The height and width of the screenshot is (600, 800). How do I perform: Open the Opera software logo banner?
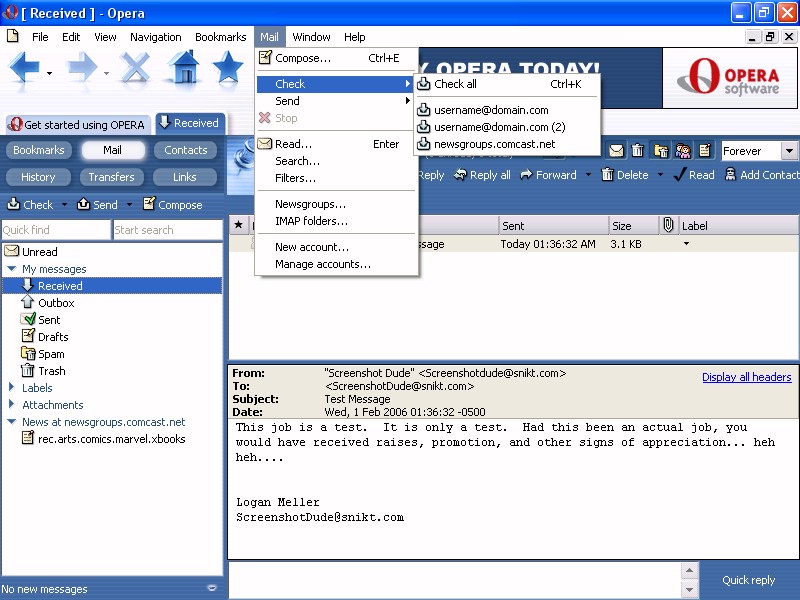coord(730,78)
